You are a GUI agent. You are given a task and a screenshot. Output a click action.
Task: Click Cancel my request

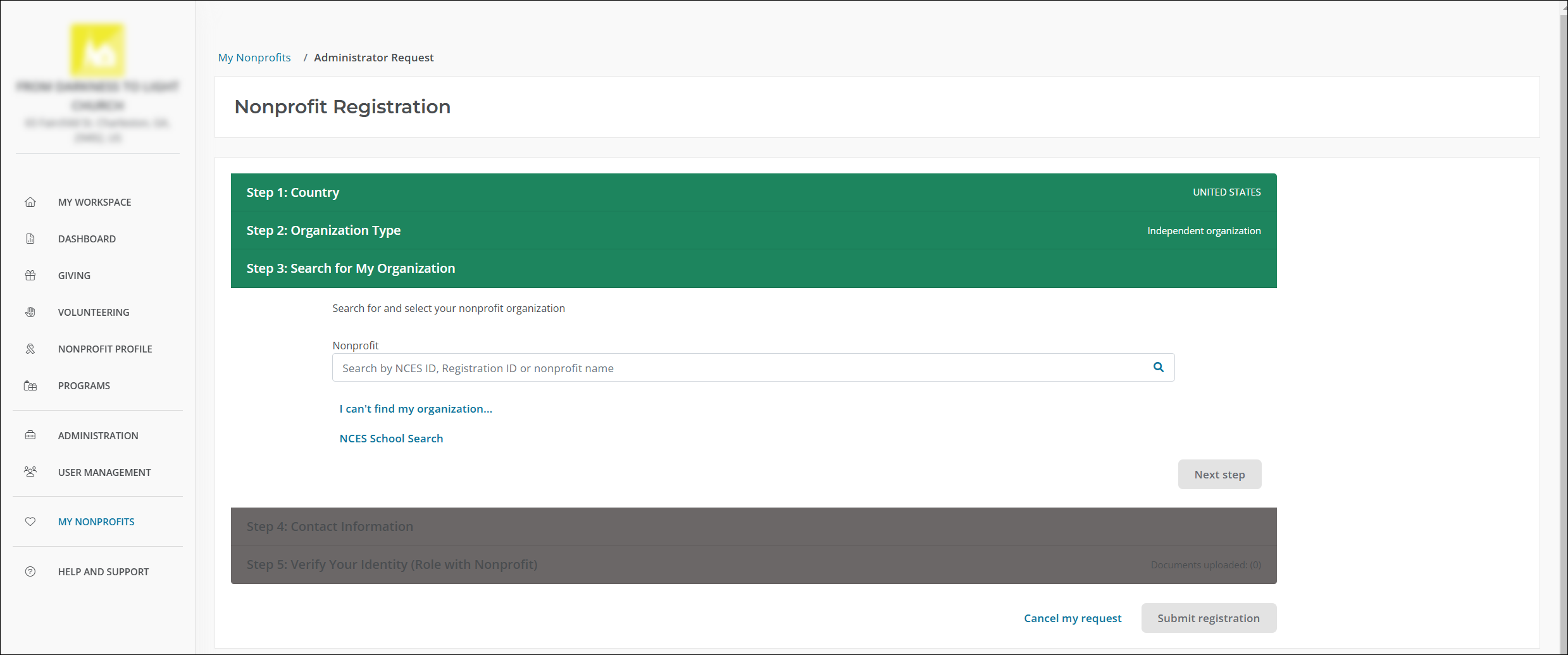click(1073, 618)
